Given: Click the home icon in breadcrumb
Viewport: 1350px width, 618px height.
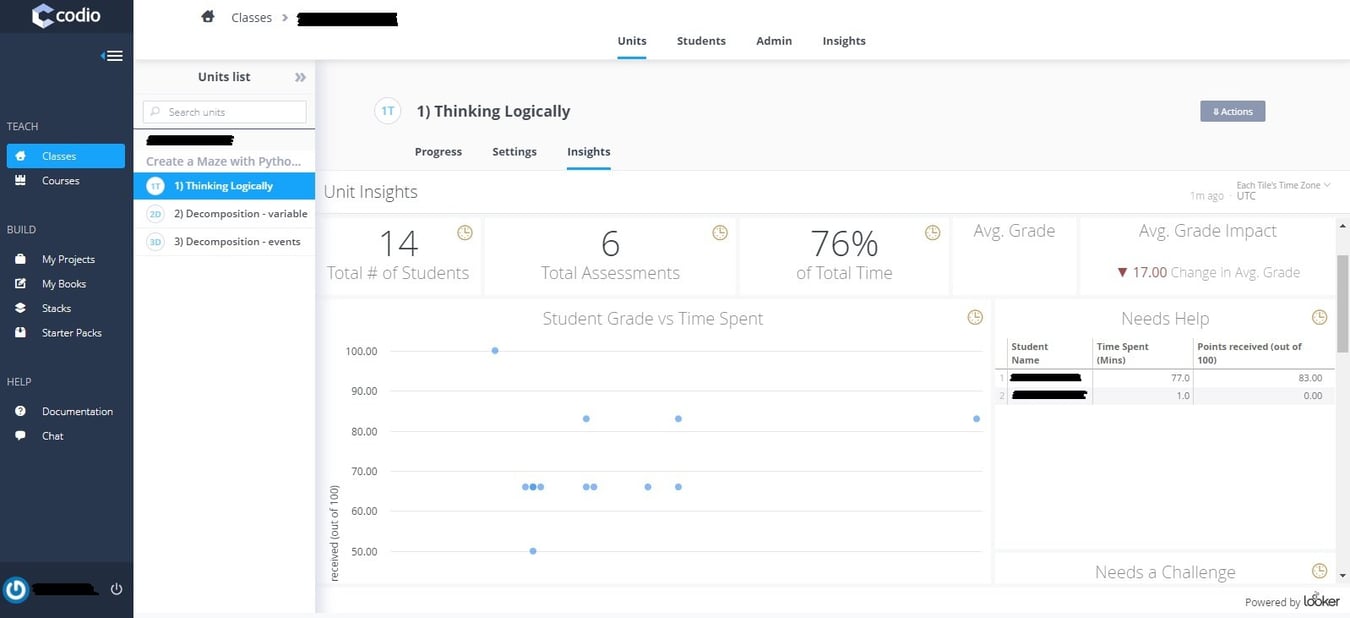Looking at the screenshot, I should coord(208,17).
